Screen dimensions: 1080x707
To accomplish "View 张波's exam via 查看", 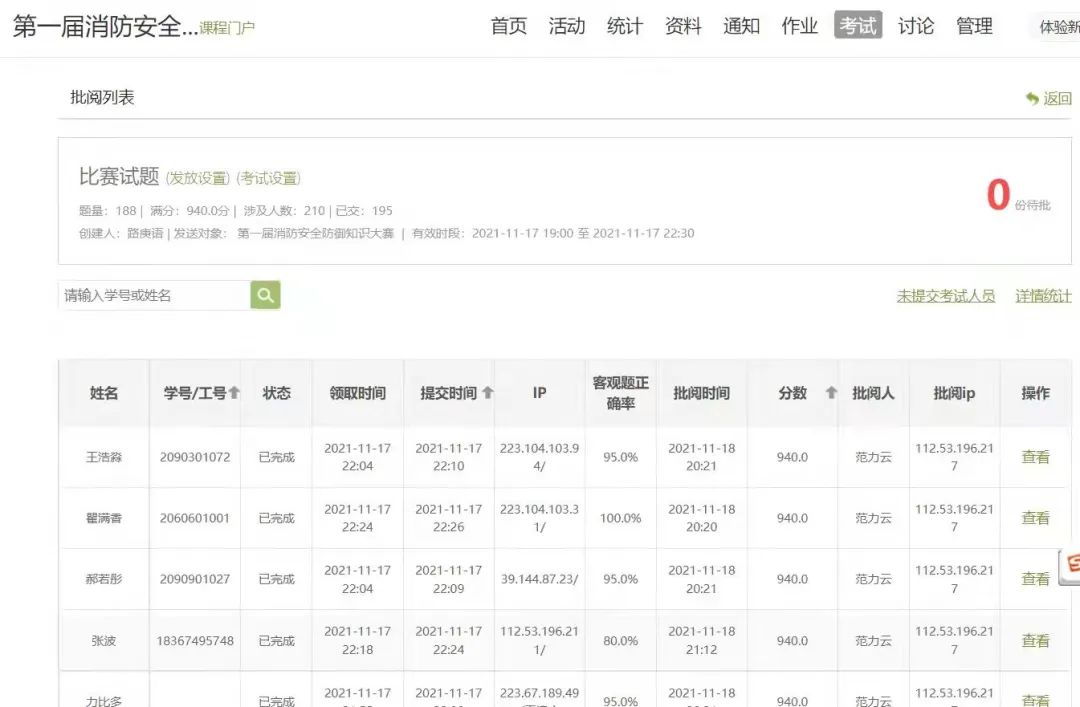I will [1035, 640].
